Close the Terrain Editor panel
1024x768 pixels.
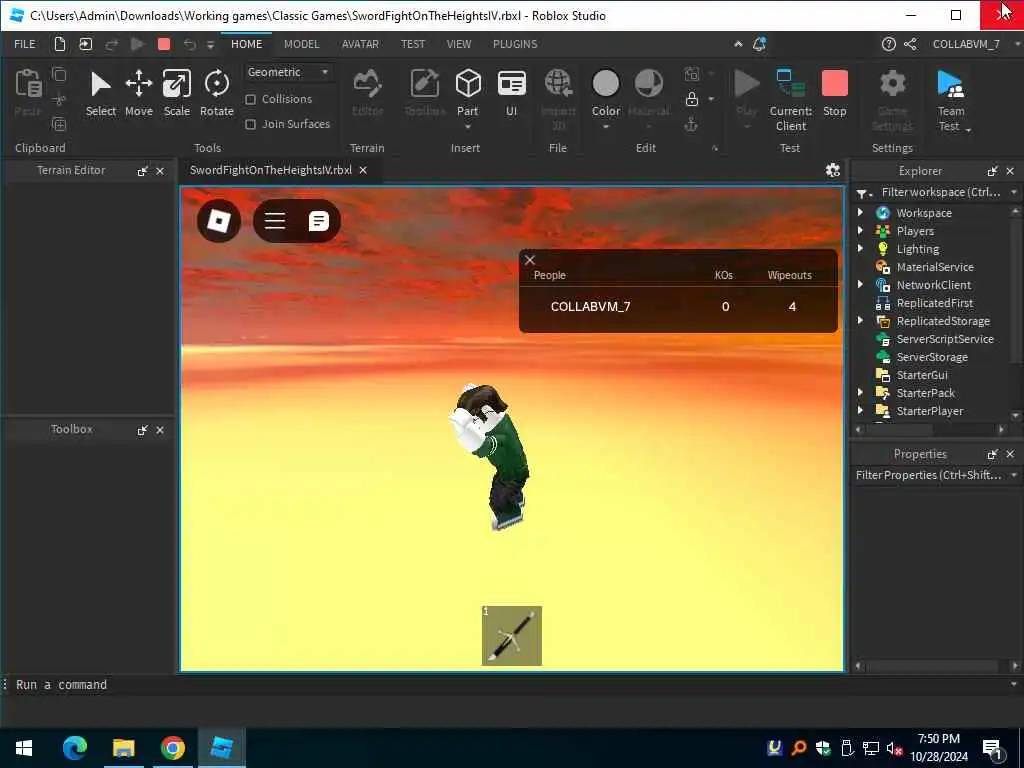point(160,171)
